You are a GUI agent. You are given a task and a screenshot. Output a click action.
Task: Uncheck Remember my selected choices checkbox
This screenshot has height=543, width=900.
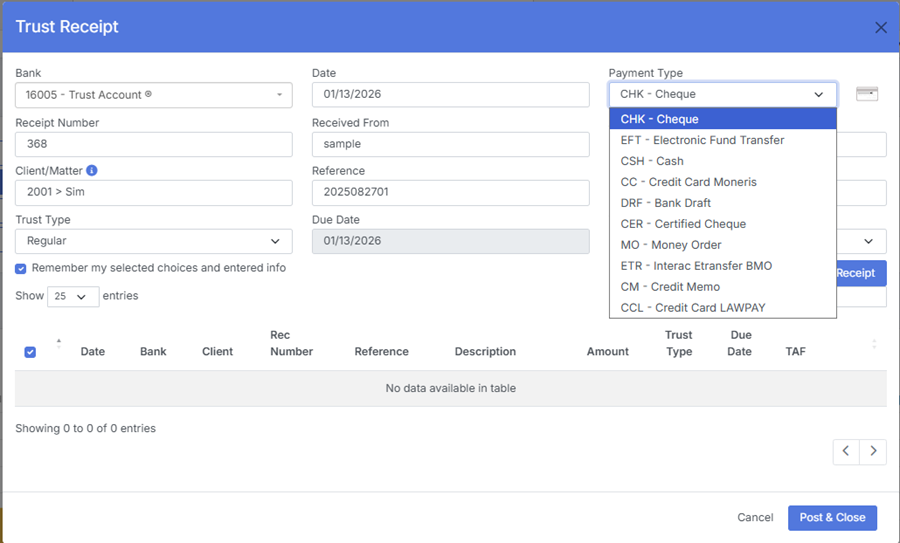click(x=21, y=268)
